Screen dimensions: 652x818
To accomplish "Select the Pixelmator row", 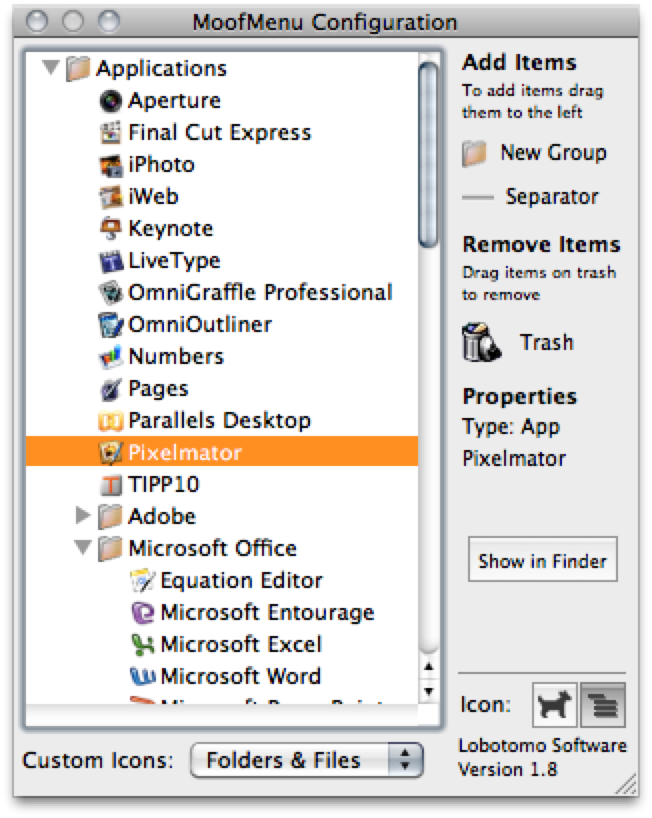I will [x=220, y=453].
